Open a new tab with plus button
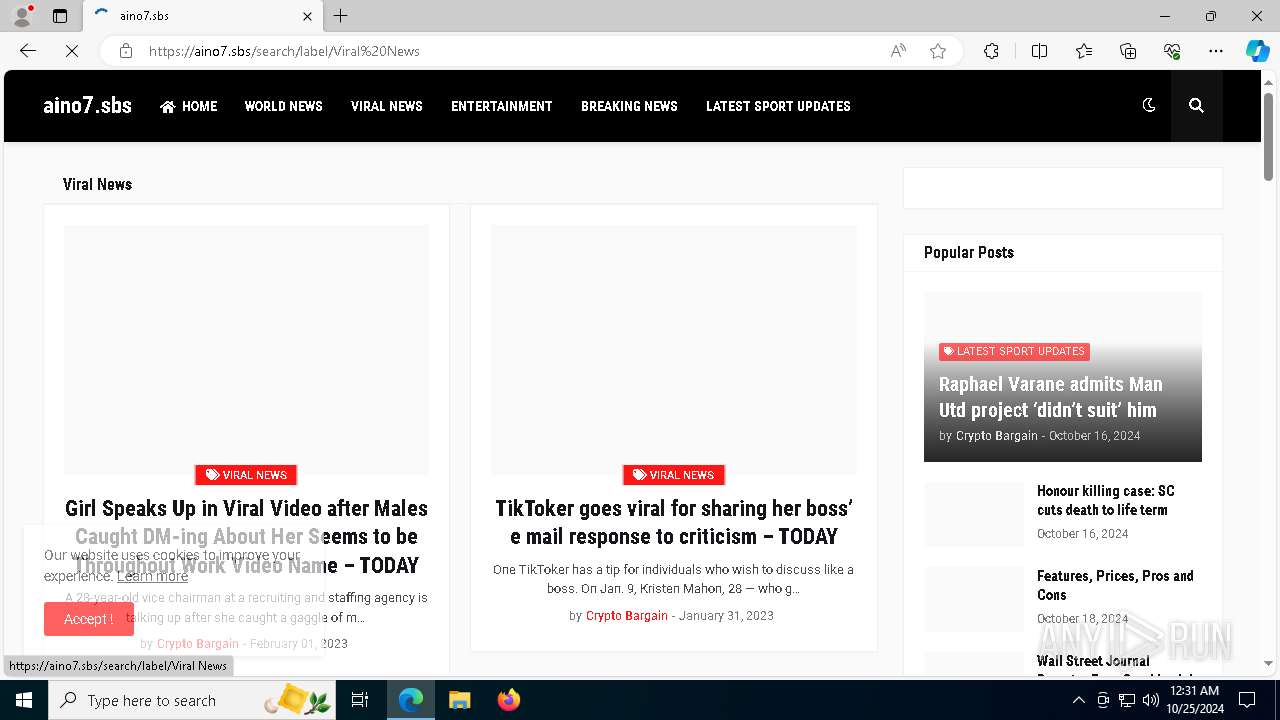Viewport: 1280px width, 720px height. click(341, 16)
